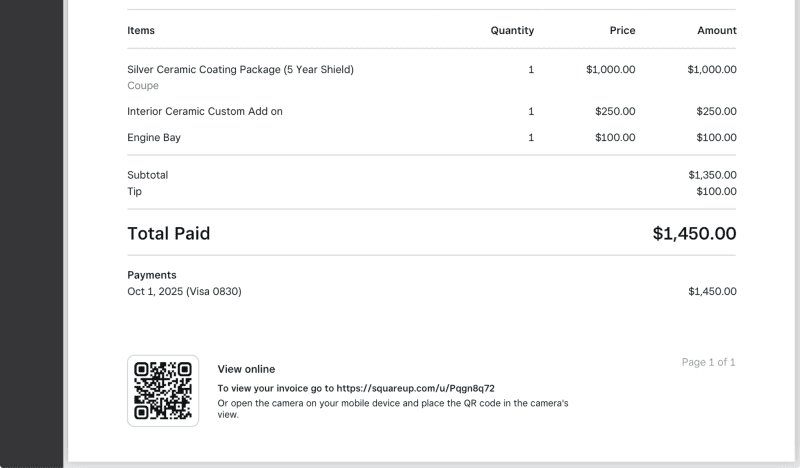This screenshot has width=800, height=468.
Task: Click the Subtotal label
Action: coord(148,175)
